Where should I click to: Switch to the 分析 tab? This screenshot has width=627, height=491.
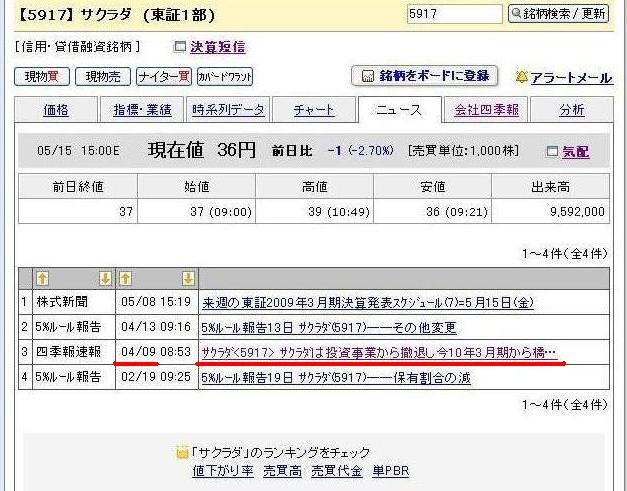[572, 110]
